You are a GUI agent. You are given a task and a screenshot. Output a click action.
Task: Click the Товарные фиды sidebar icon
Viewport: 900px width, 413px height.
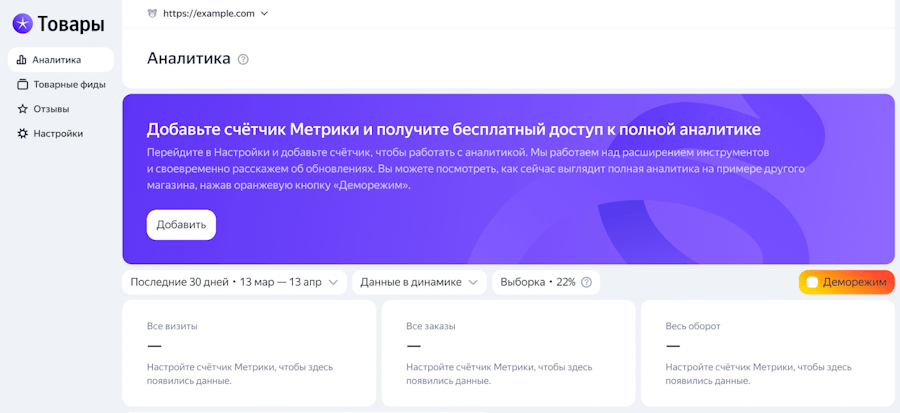pos(22,85)
